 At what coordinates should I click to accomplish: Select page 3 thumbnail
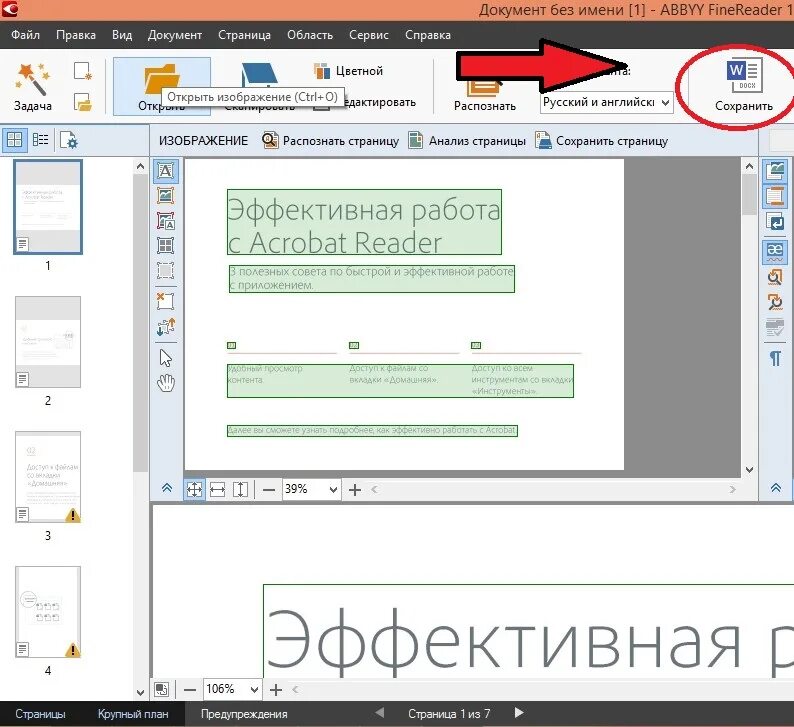(48, 477)
